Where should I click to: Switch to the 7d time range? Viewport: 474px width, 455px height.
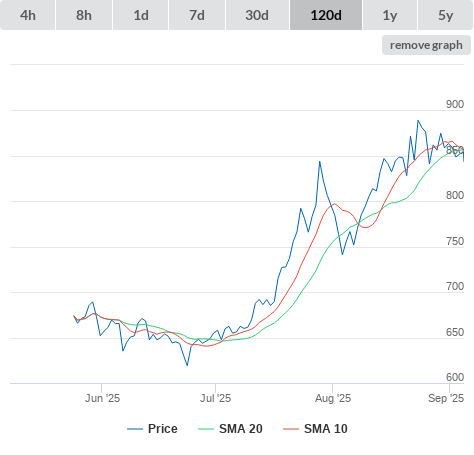tap(197, 15)
